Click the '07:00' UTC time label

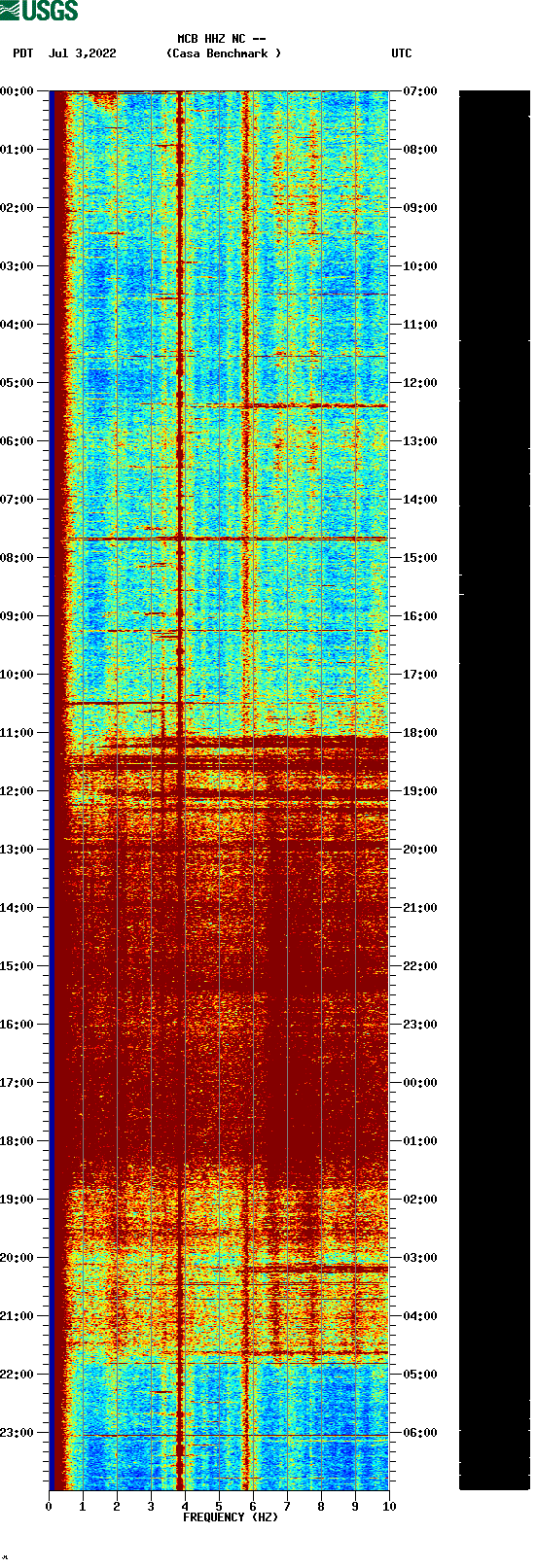420,91
